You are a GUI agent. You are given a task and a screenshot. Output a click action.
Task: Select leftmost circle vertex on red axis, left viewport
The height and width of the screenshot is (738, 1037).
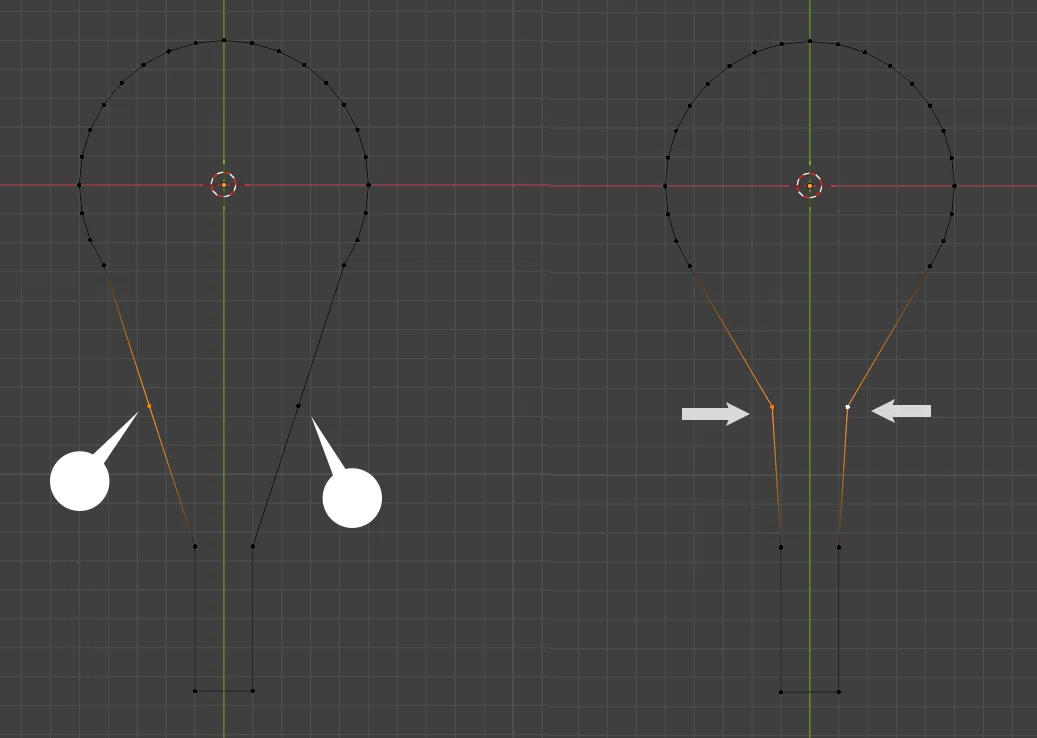click(79, 185)
